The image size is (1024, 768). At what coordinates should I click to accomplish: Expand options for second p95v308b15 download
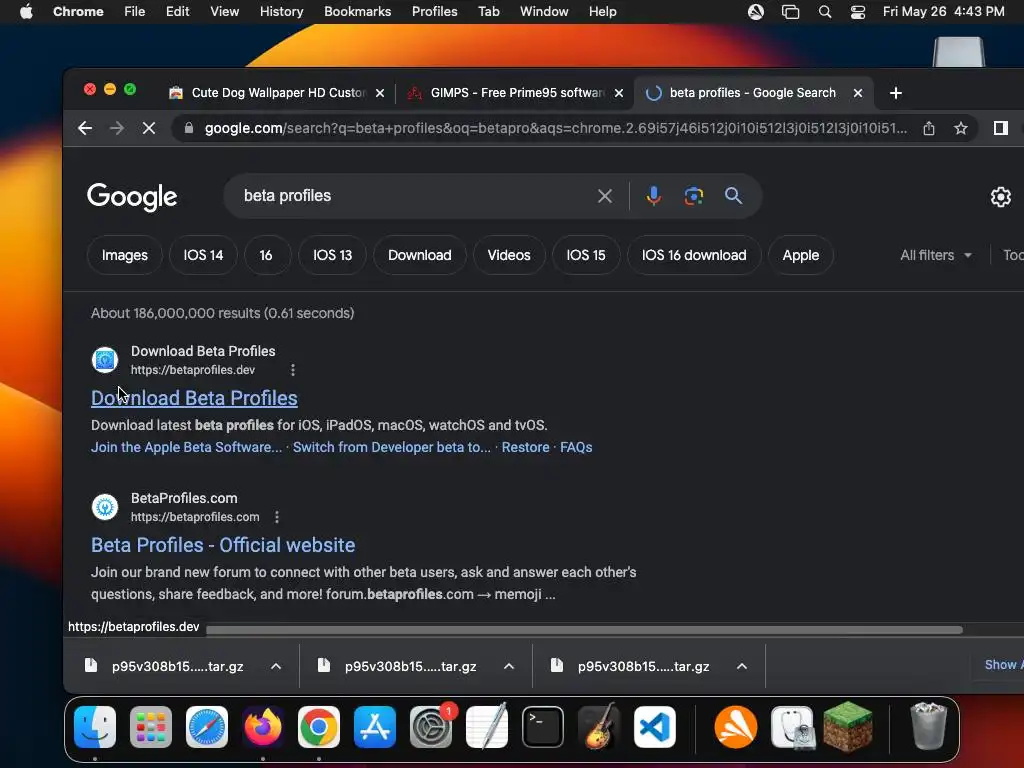(x=509, y=667)
